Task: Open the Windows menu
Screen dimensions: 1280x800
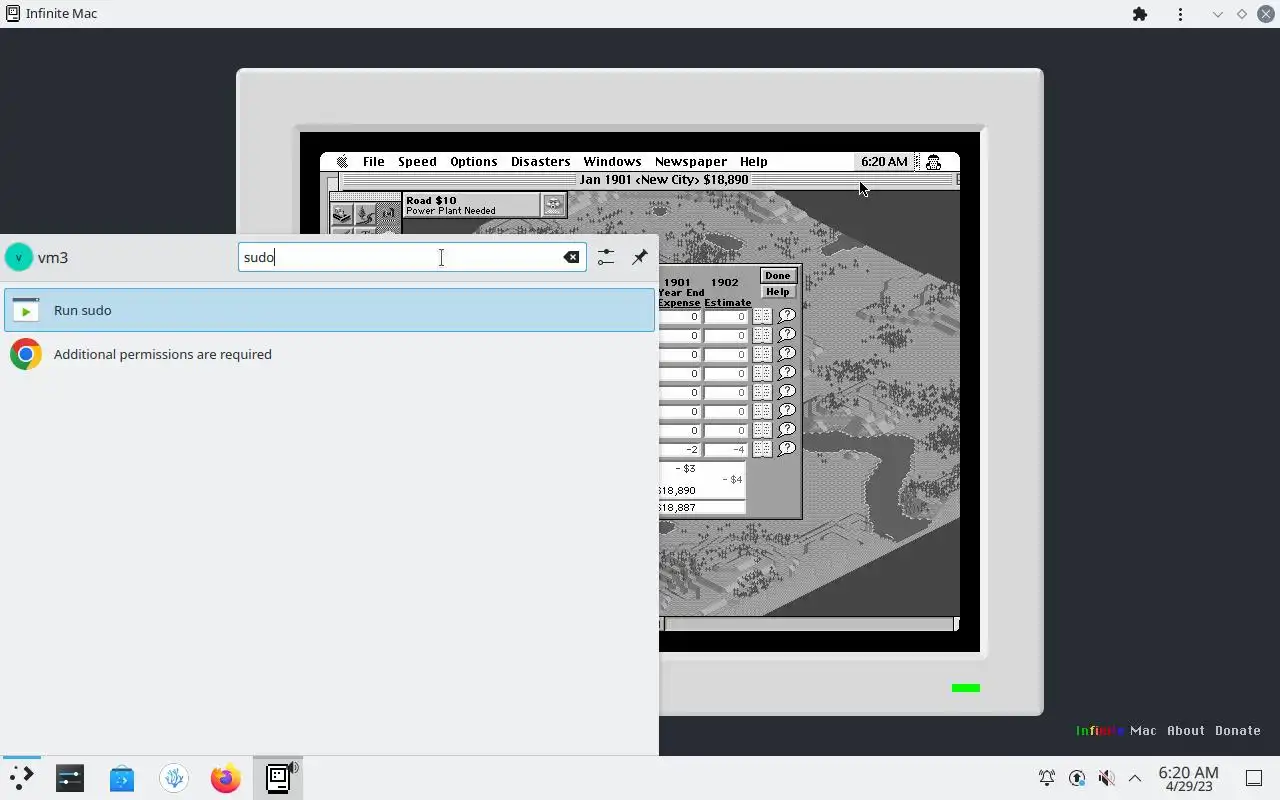Action: tap(612, 161)
